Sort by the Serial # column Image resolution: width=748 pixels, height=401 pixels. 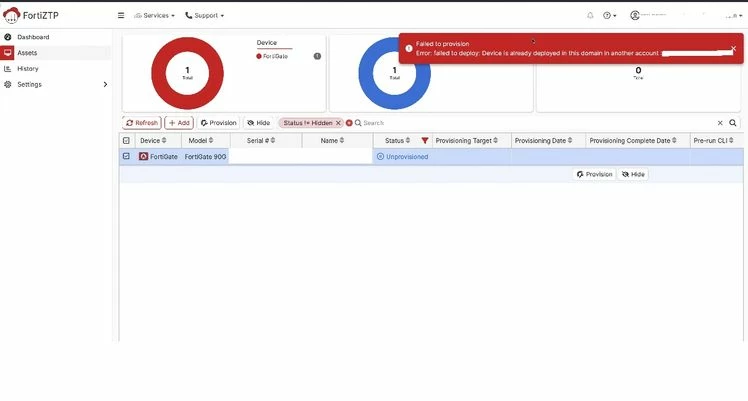click(x=261, y=140)
